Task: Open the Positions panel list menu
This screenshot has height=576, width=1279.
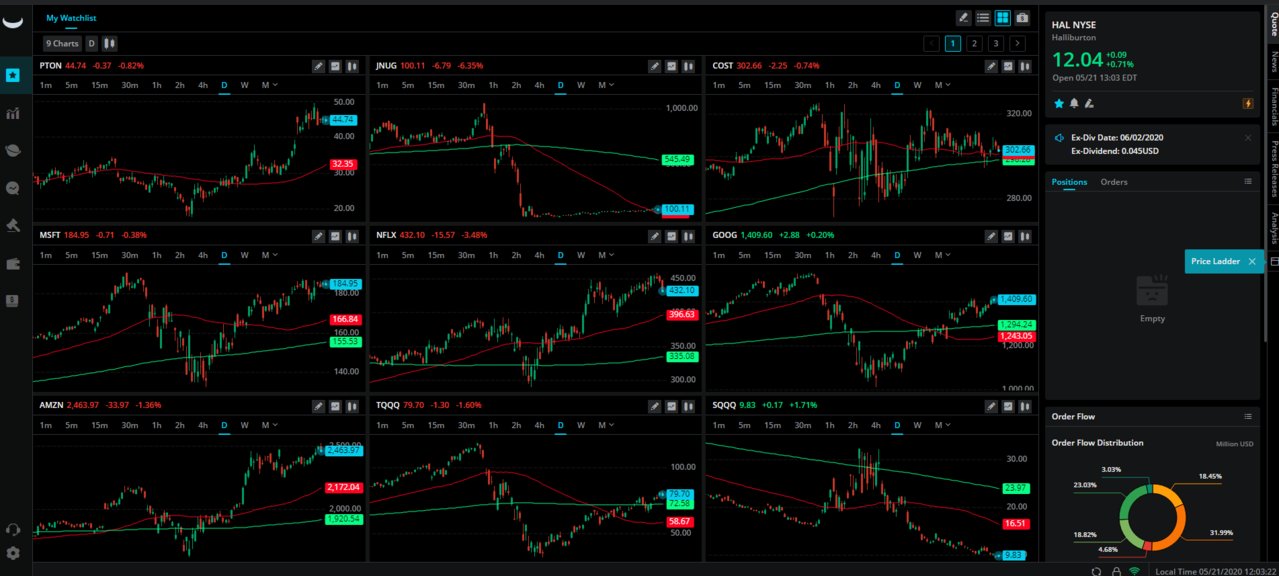Action: coord(1248,182)
